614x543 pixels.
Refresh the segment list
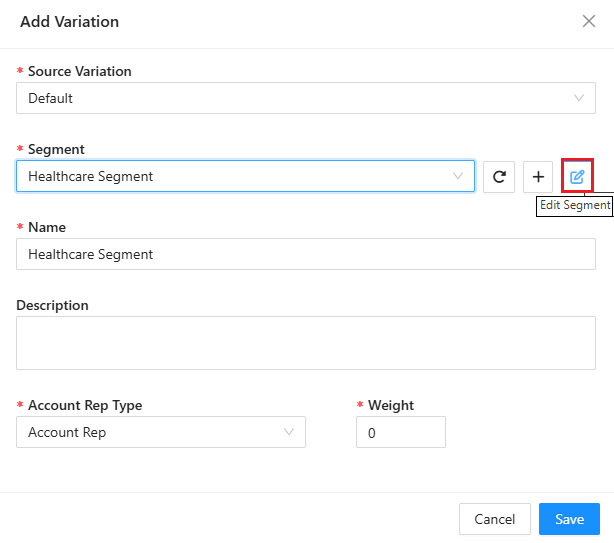499,177
